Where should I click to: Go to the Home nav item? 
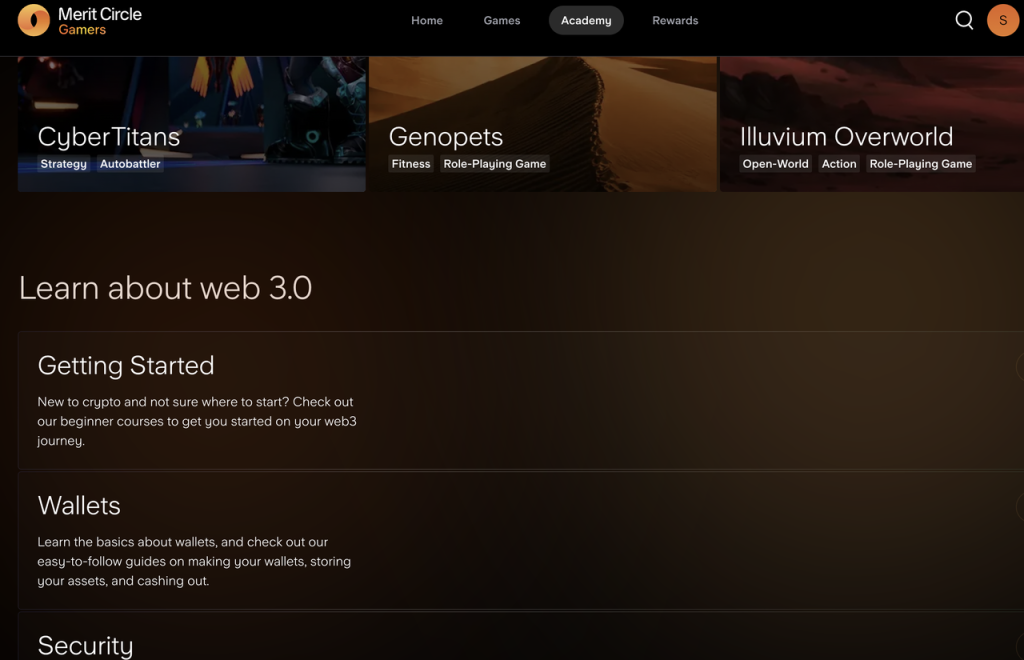[x=426, y=20]
